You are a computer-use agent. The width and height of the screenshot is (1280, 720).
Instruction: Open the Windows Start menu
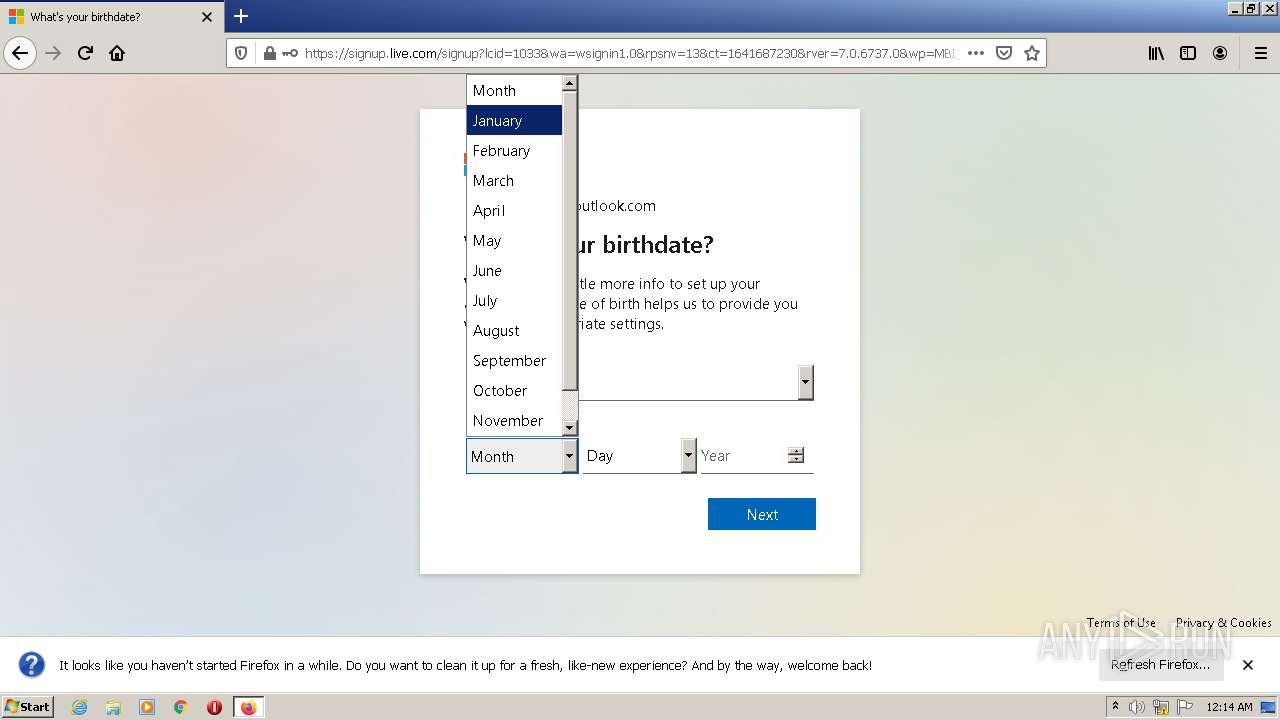pyautogui.click(x=28, y=707)
